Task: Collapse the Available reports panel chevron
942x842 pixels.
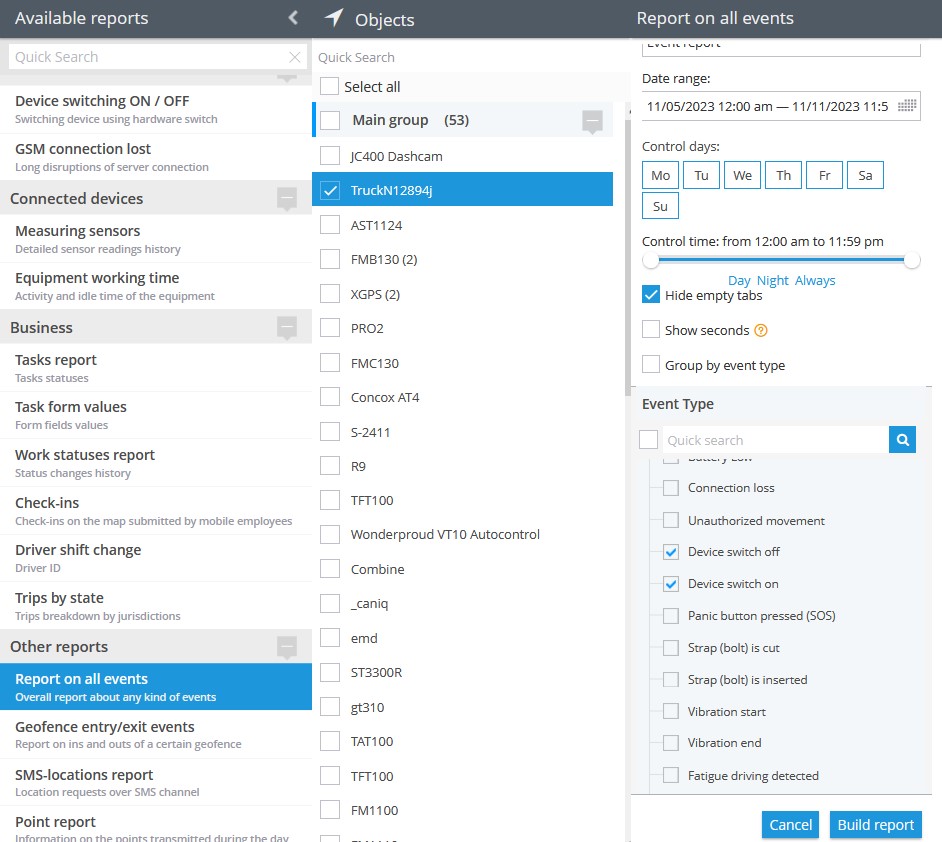Action: (292, 18)
